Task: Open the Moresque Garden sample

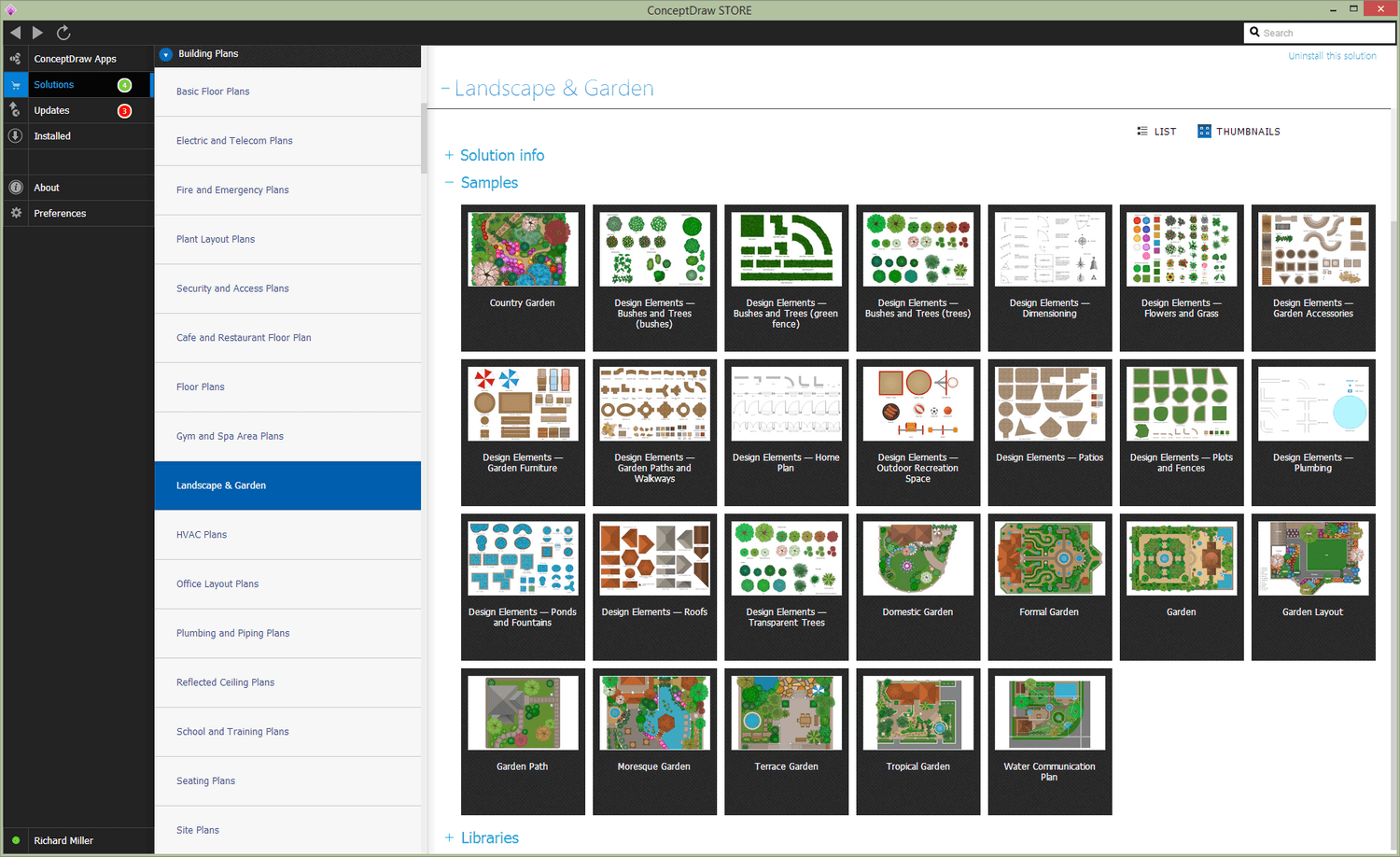Action: pyautogui.click(x=654, y=741)
